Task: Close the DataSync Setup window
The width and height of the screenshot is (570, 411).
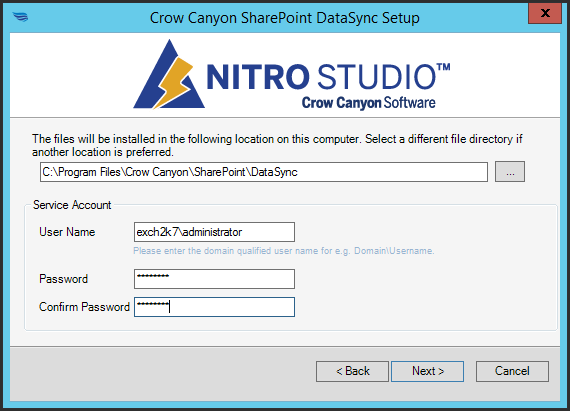Action: tap(545, 13)
